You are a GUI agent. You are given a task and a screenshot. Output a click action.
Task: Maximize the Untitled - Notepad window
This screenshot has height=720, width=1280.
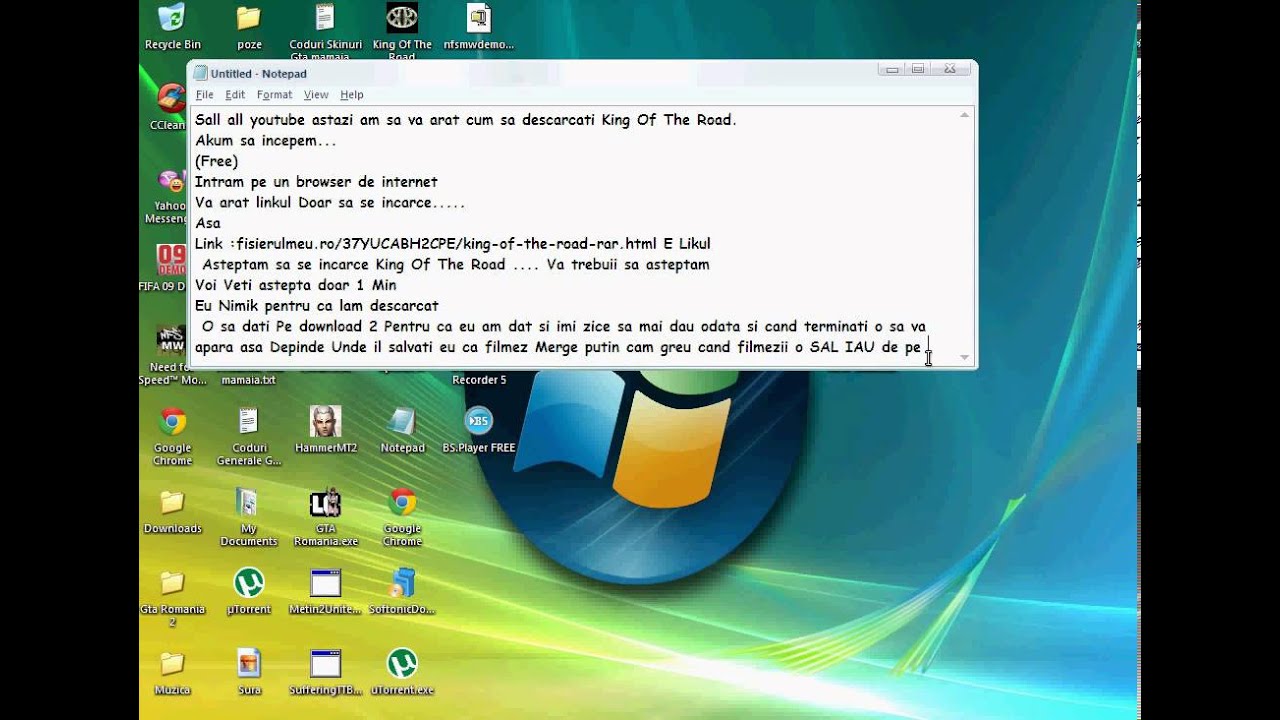[x=917, y=69]
